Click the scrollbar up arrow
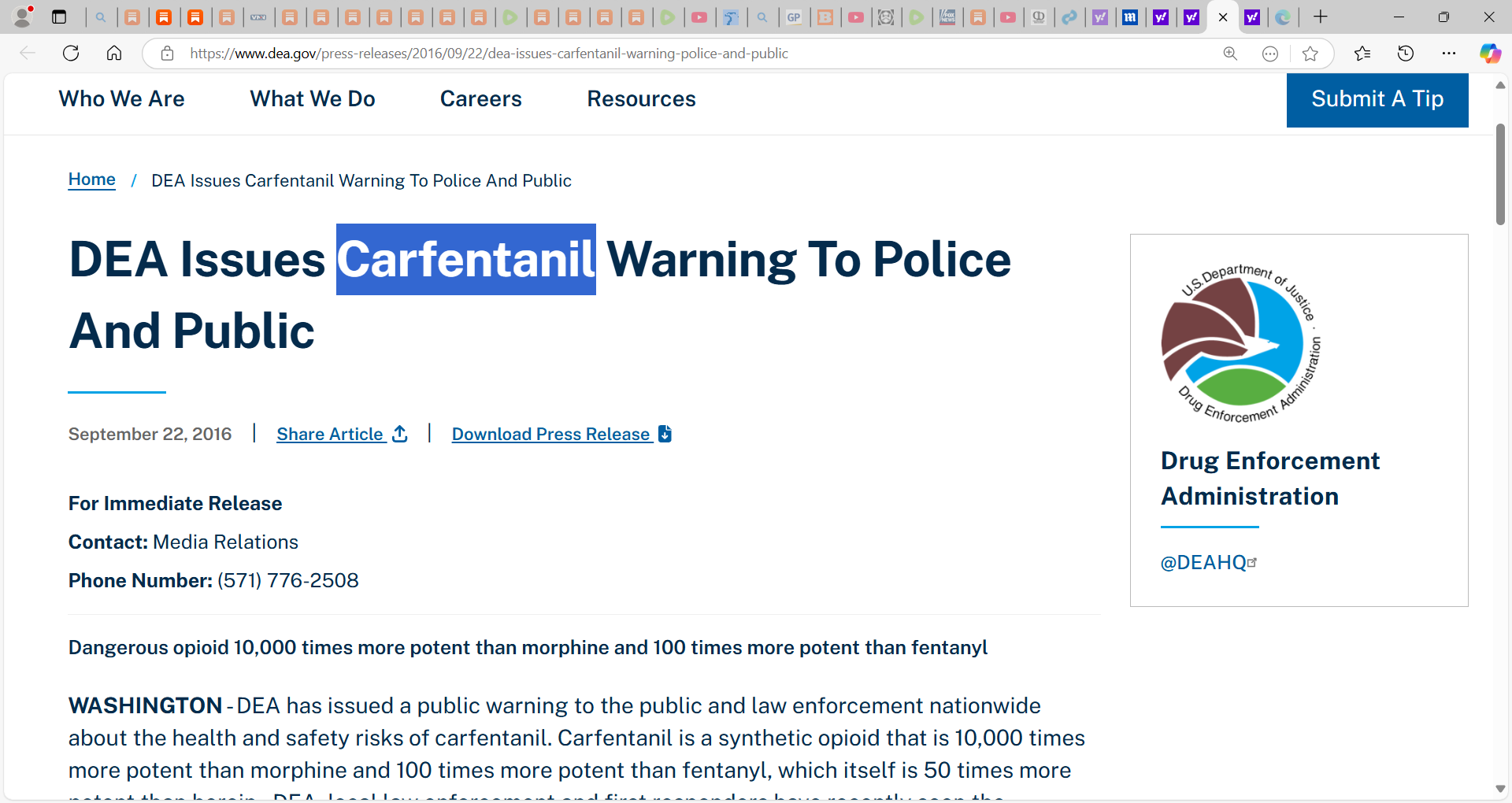 [1500, 84]
